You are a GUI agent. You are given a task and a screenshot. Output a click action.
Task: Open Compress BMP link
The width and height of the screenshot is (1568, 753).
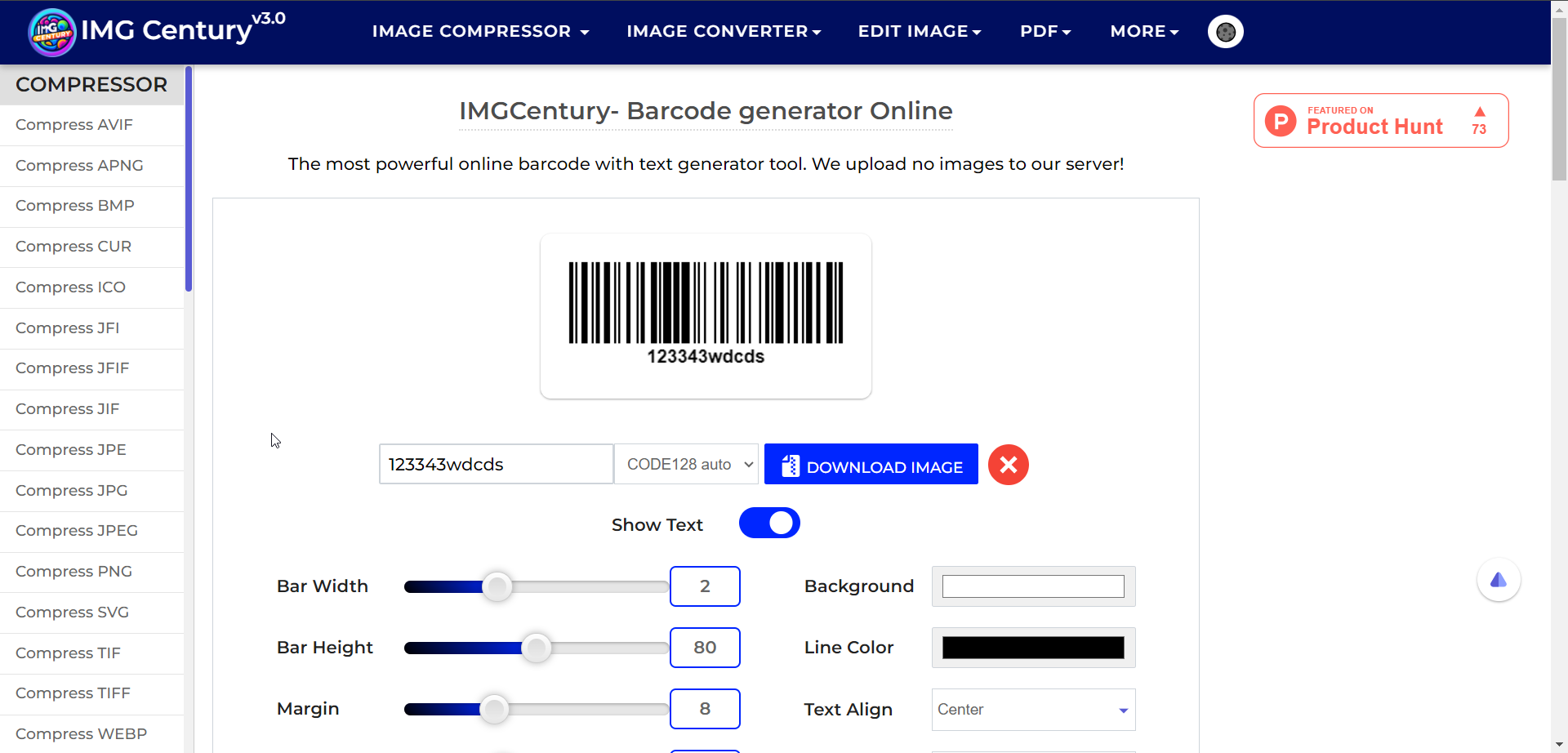(x=75, y=206)
